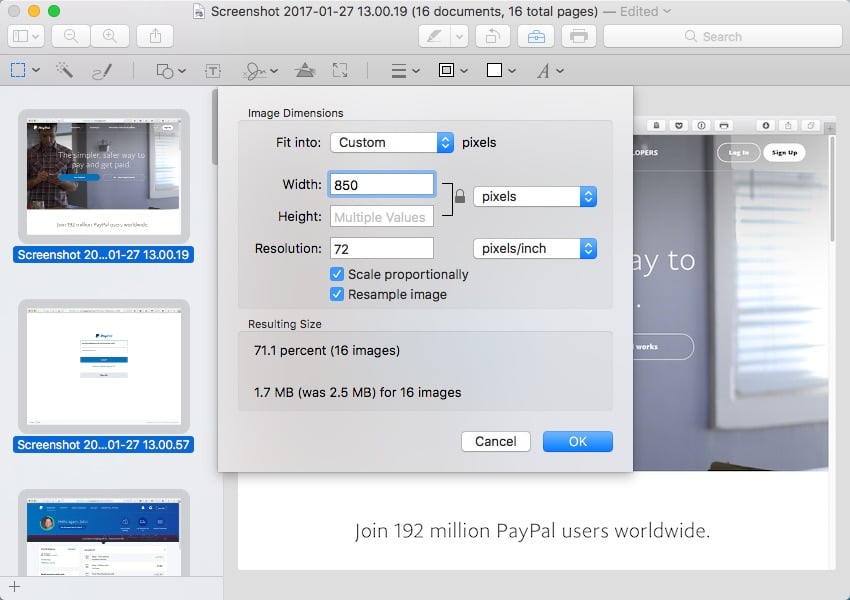Screen dimensions: 850x600
Task: Click the proportional lock icon
Action: 460,196
